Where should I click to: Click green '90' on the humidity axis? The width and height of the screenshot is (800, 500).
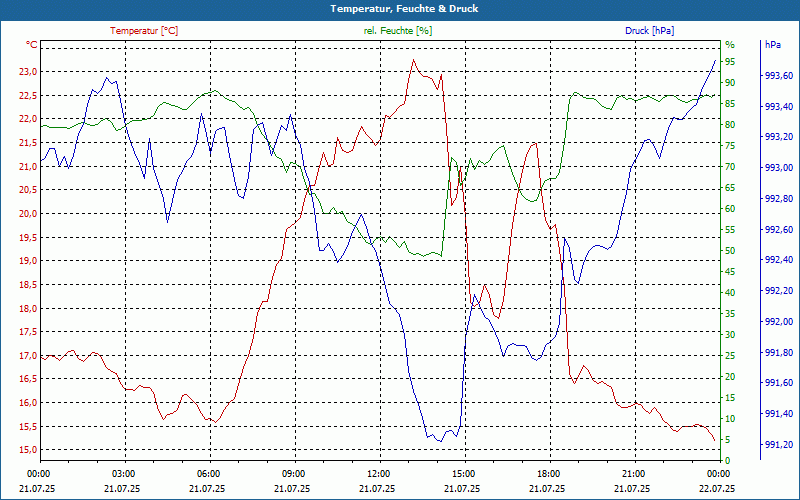[730, 83]
